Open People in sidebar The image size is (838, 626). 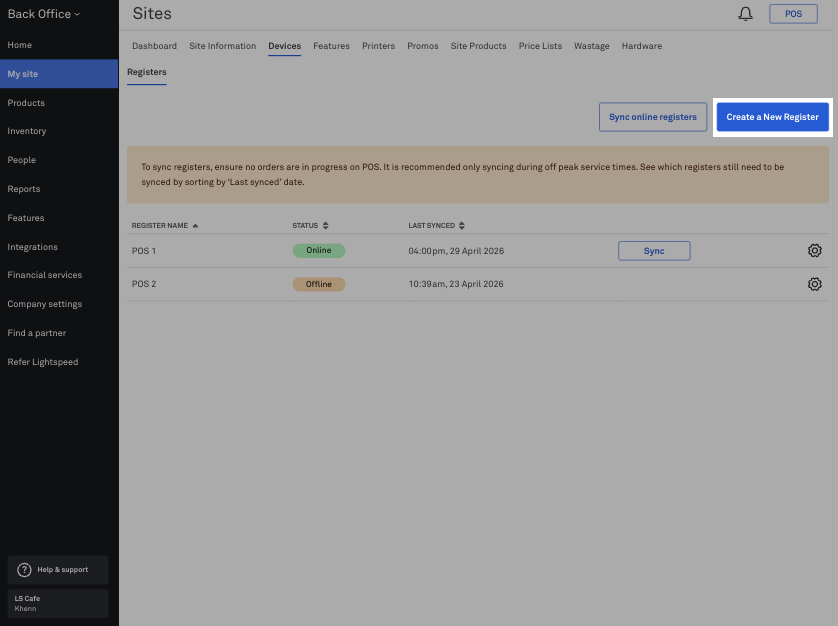tap(59, 160)
